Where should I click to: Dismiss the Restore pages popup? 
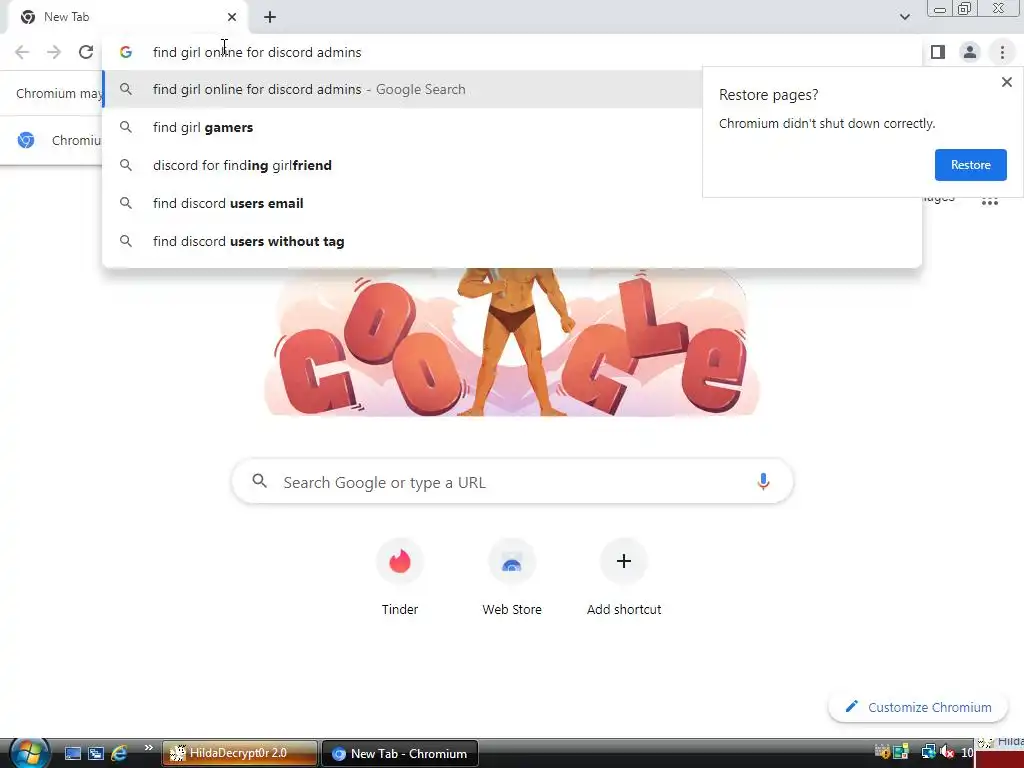1006,82
